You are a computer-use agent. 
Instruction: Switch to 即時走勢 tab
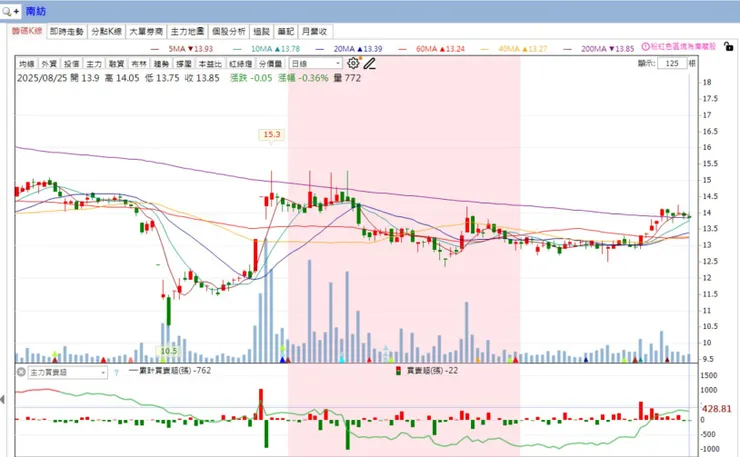point(67,32)
